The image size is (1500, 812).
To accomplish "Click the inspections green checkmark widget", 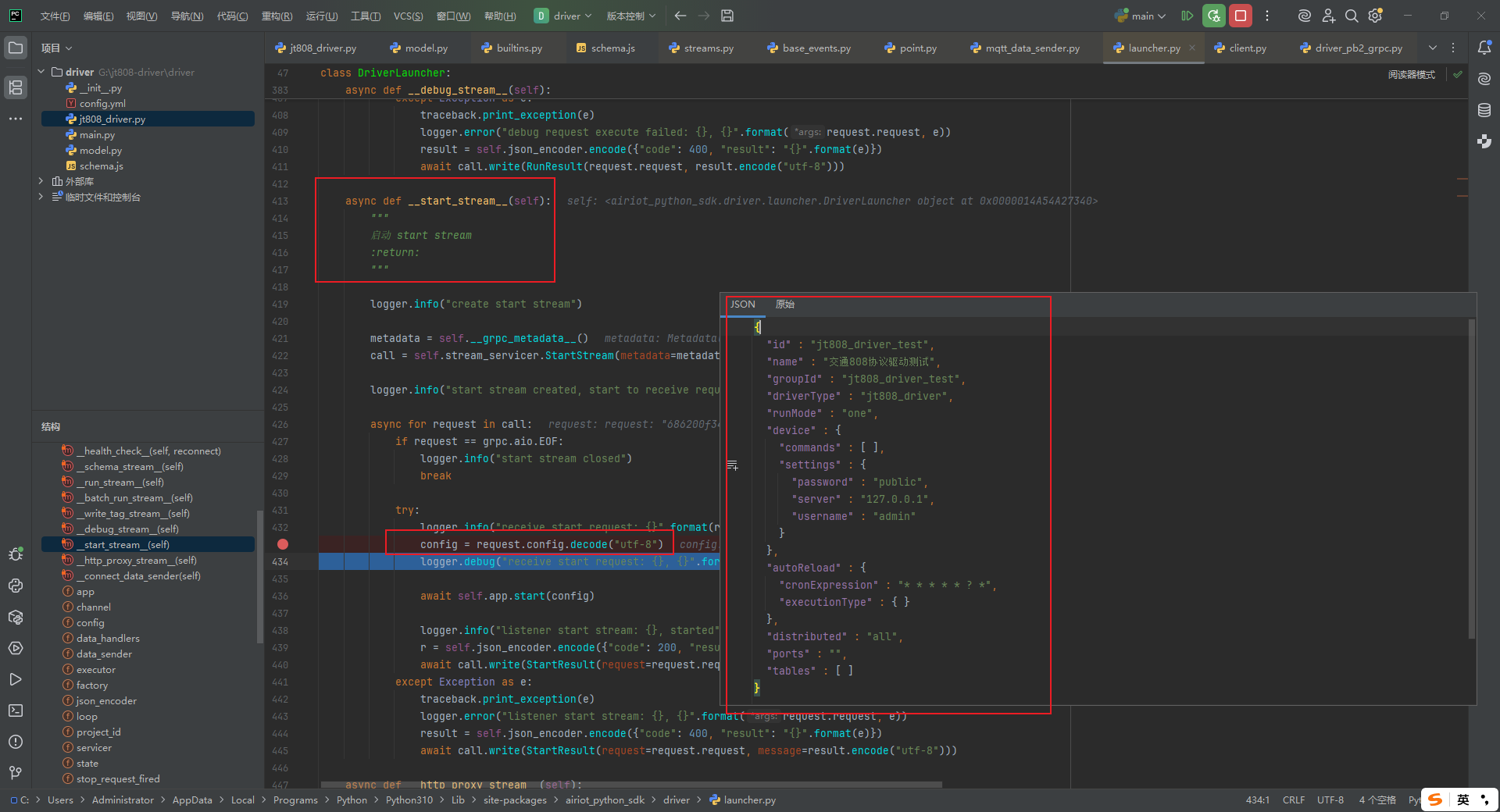I will point(1458,74).
